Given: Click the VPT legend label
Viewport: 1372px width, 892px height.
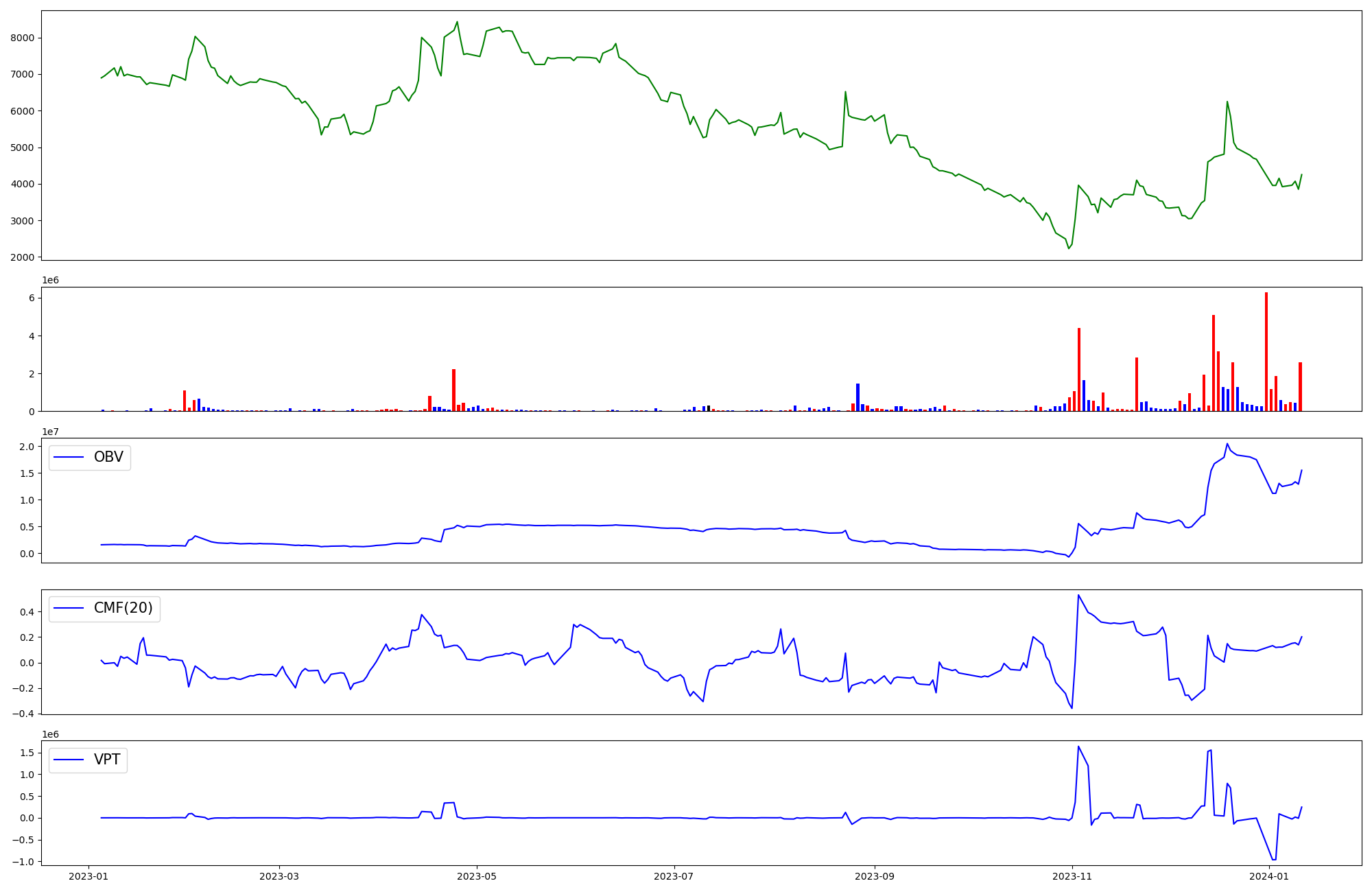Looking at the screenshot, I should [x=107, y=760].
